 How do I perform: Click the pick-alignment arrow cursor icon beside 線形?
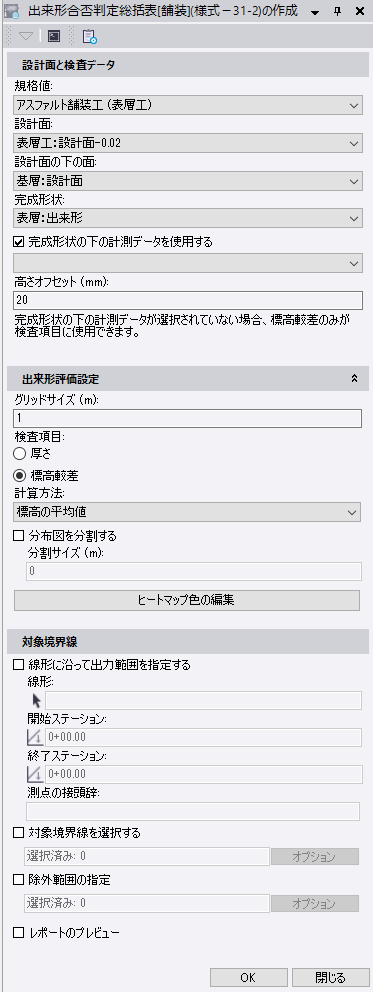(36, 700)
